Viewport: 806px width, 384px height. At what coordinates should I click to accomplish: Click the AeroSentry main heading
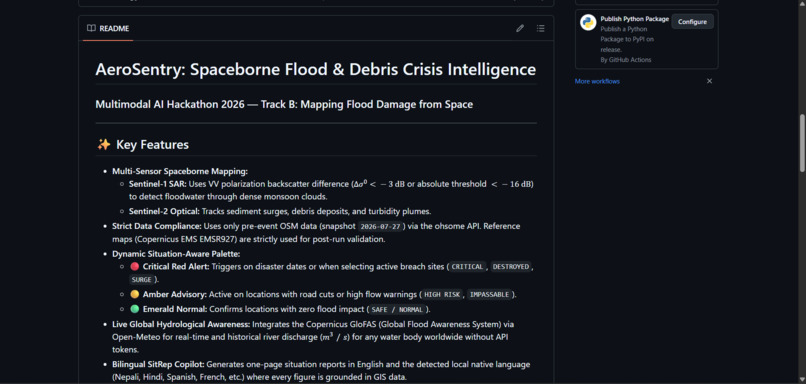point(316,69)
